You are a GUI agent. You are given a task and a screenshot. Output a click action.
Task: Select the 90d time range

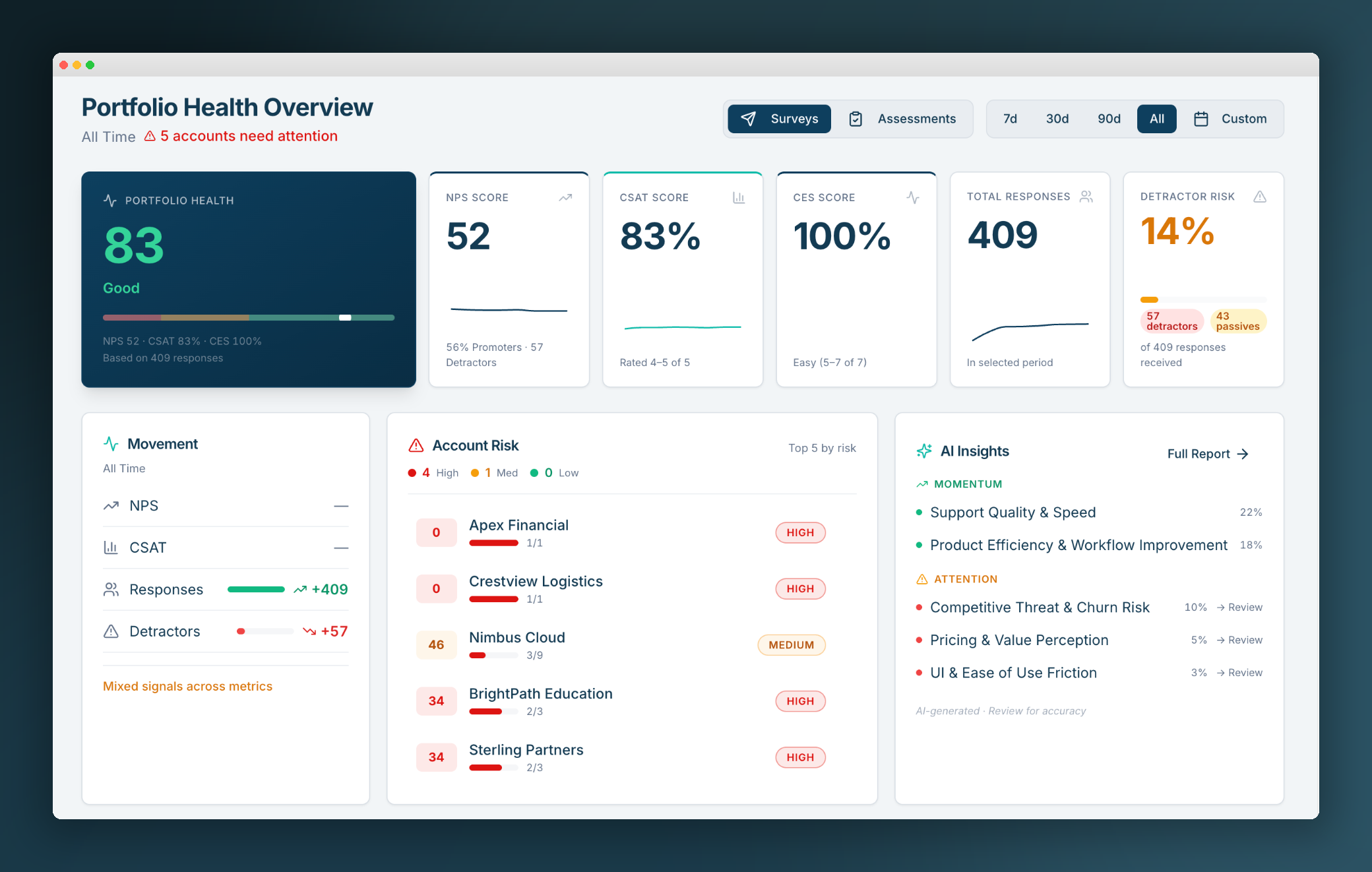[1109, 119]
